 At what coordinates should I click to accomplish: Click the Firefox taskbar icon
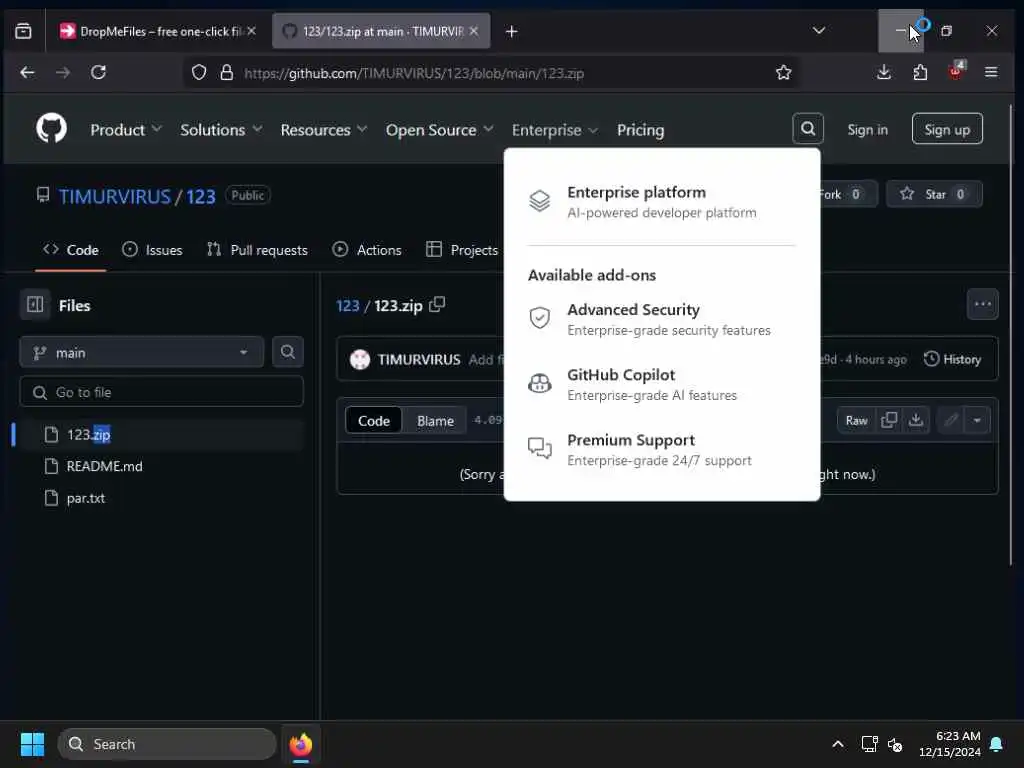pos(301,744)
